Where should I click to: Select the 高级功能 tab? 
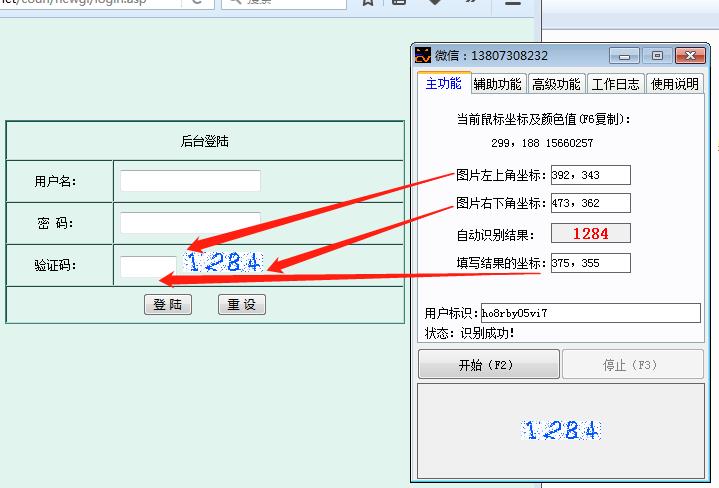556,84
